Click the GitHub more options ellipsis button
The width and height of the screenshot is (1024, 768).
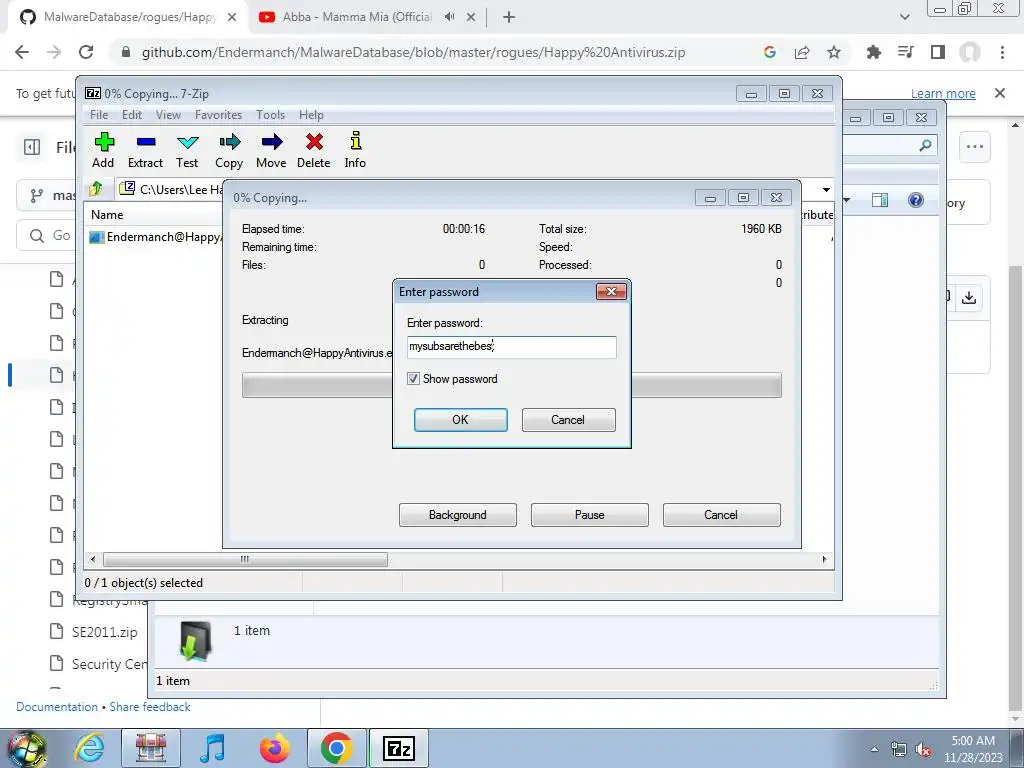[x=975, y=146]
